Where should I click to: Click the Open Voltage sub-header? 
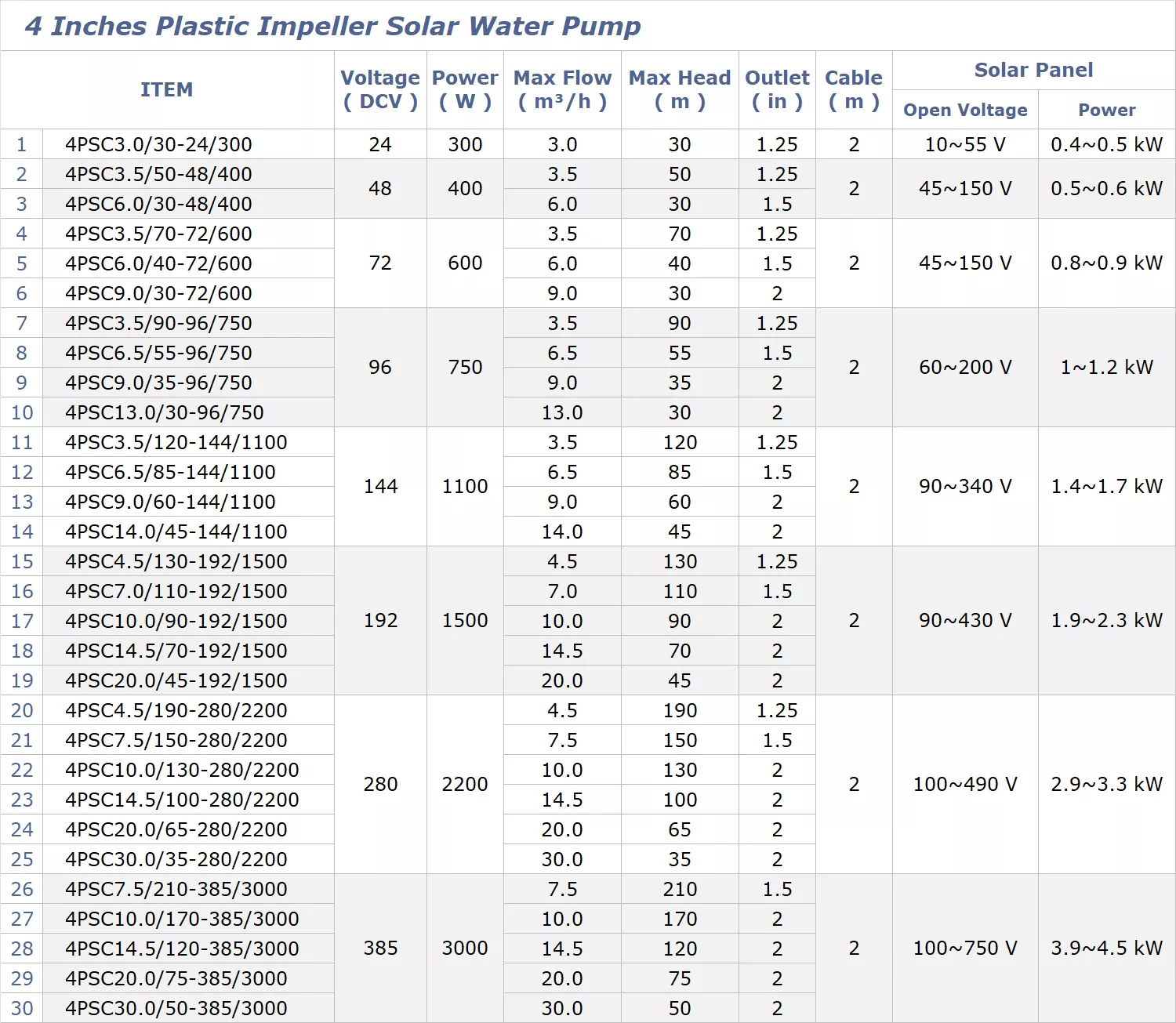coord(965,110)
